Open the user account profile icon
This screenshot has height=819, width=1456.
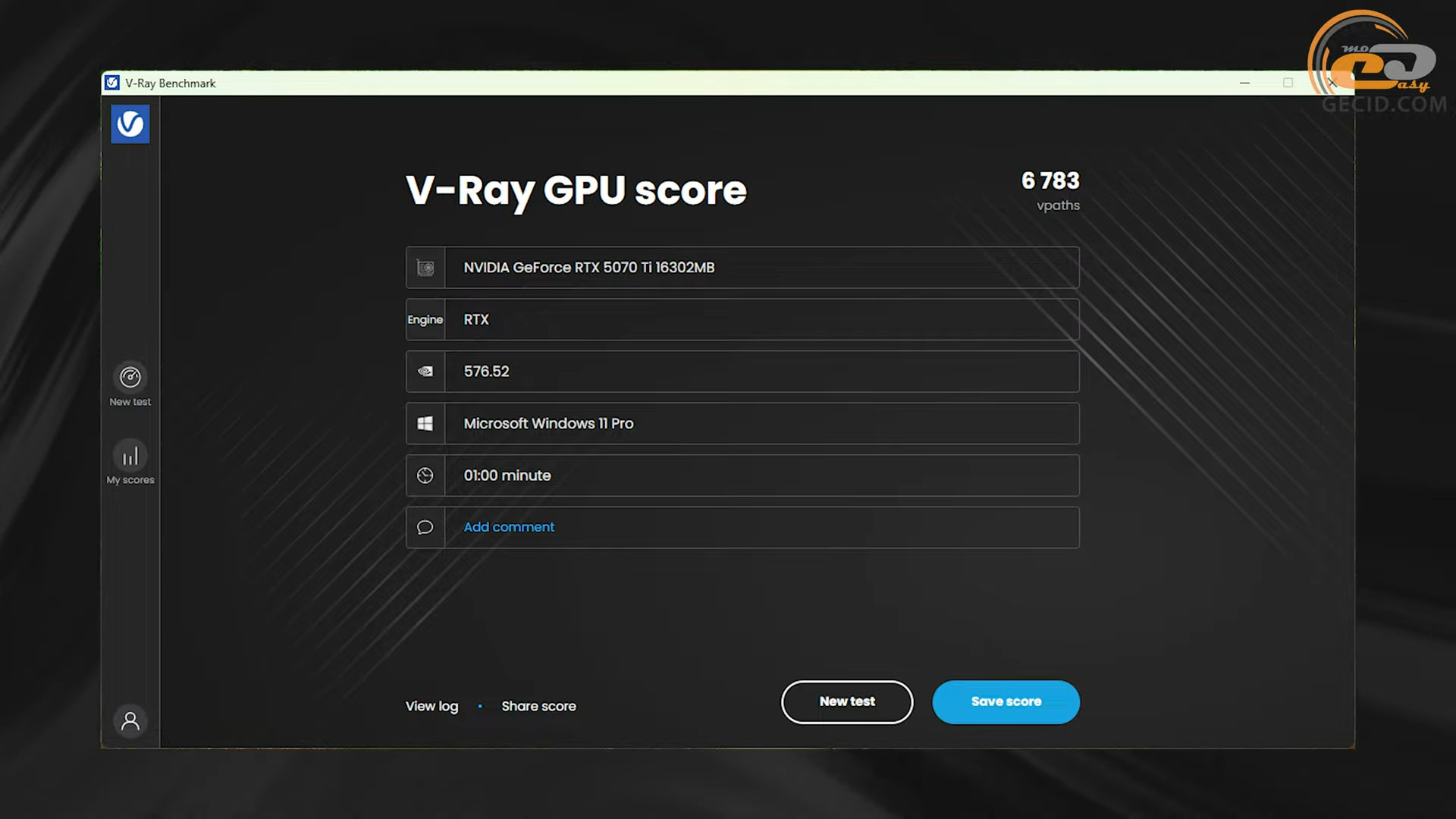[130, 720]
